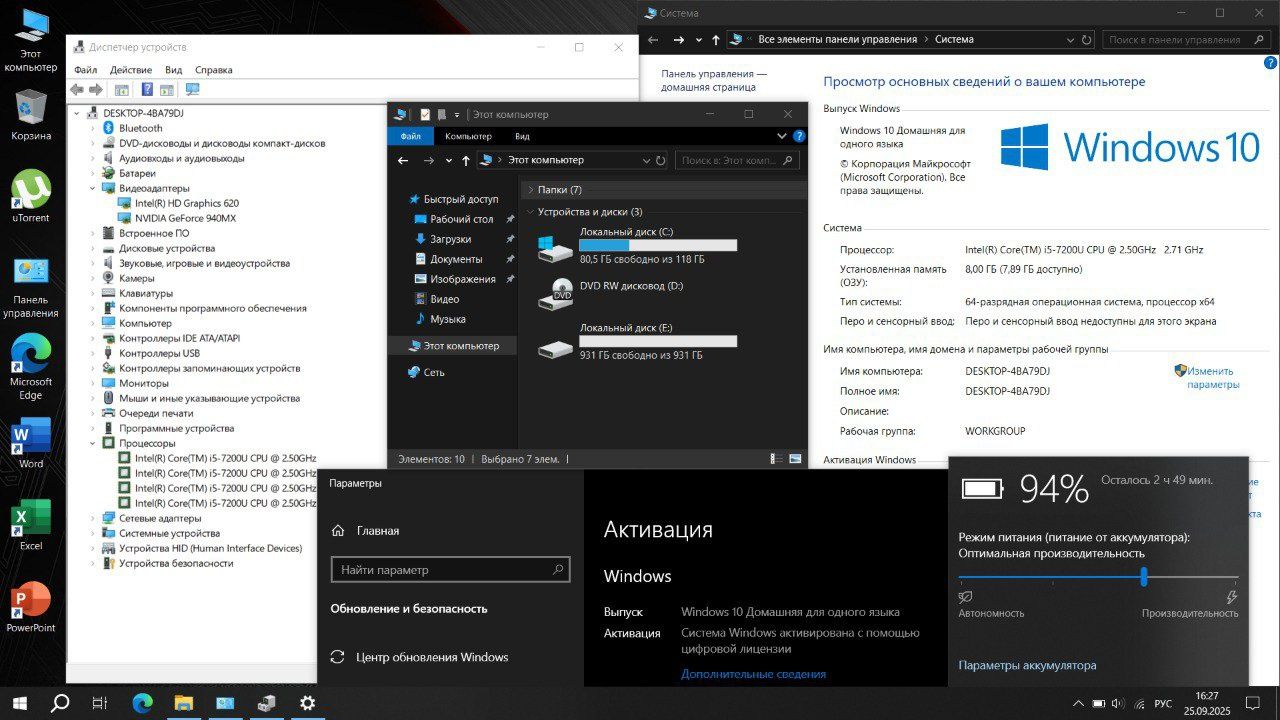1280x720 pixels.
Task: Open Файл tab in Explorer
Action: point(410,136)
